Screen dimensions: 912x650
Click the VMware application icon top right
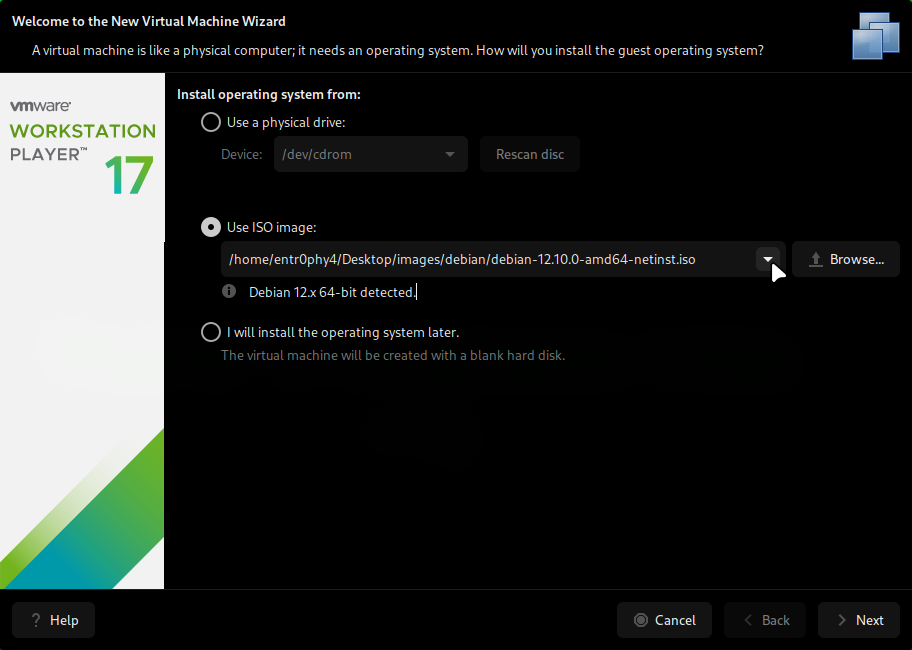tap(874, 36)
